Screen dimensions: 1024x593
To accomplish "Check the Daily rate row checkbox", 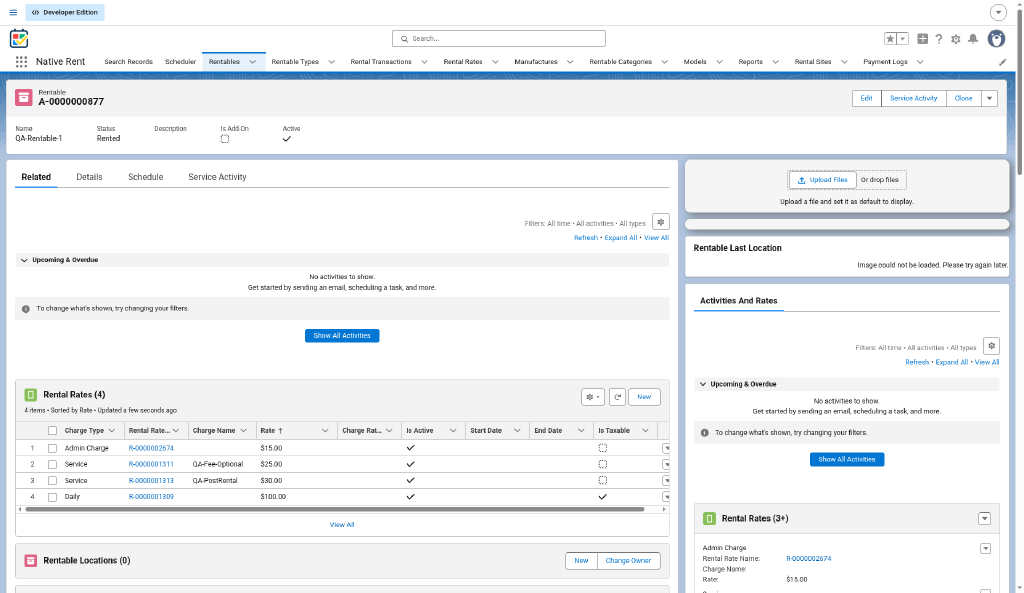I will [52, 497].
